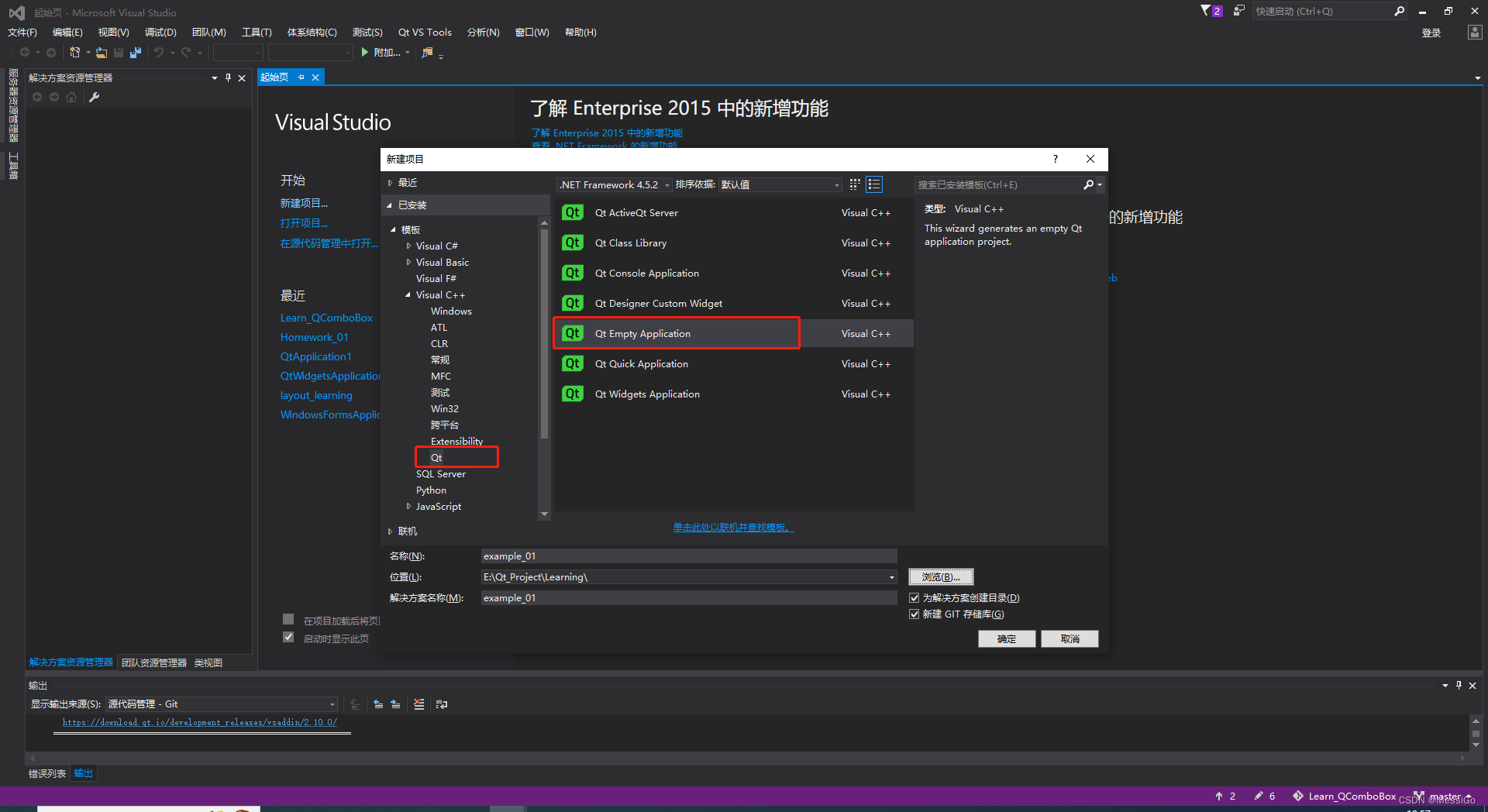This screenshot has height=812, width=1488.
Task: Click the template search magnifier icon
Action: pos(1088,184)
